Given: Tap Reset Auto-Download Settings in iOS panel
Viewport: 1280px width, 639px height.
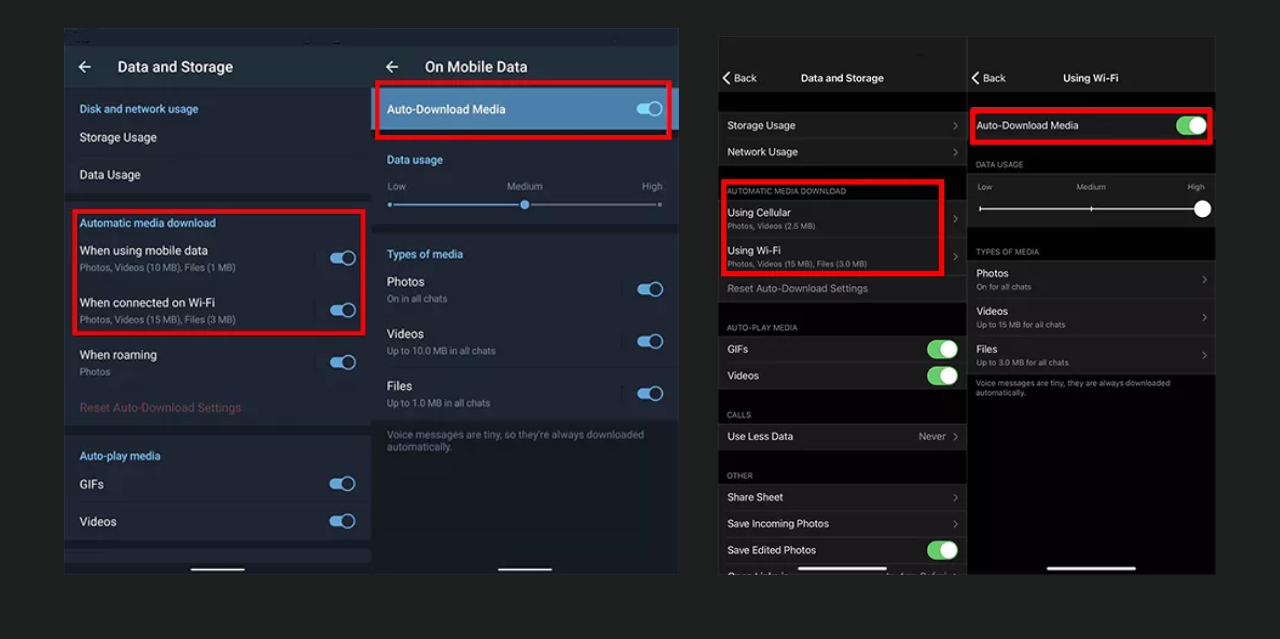Looking at the screenshot, I should tap(797, 289).
